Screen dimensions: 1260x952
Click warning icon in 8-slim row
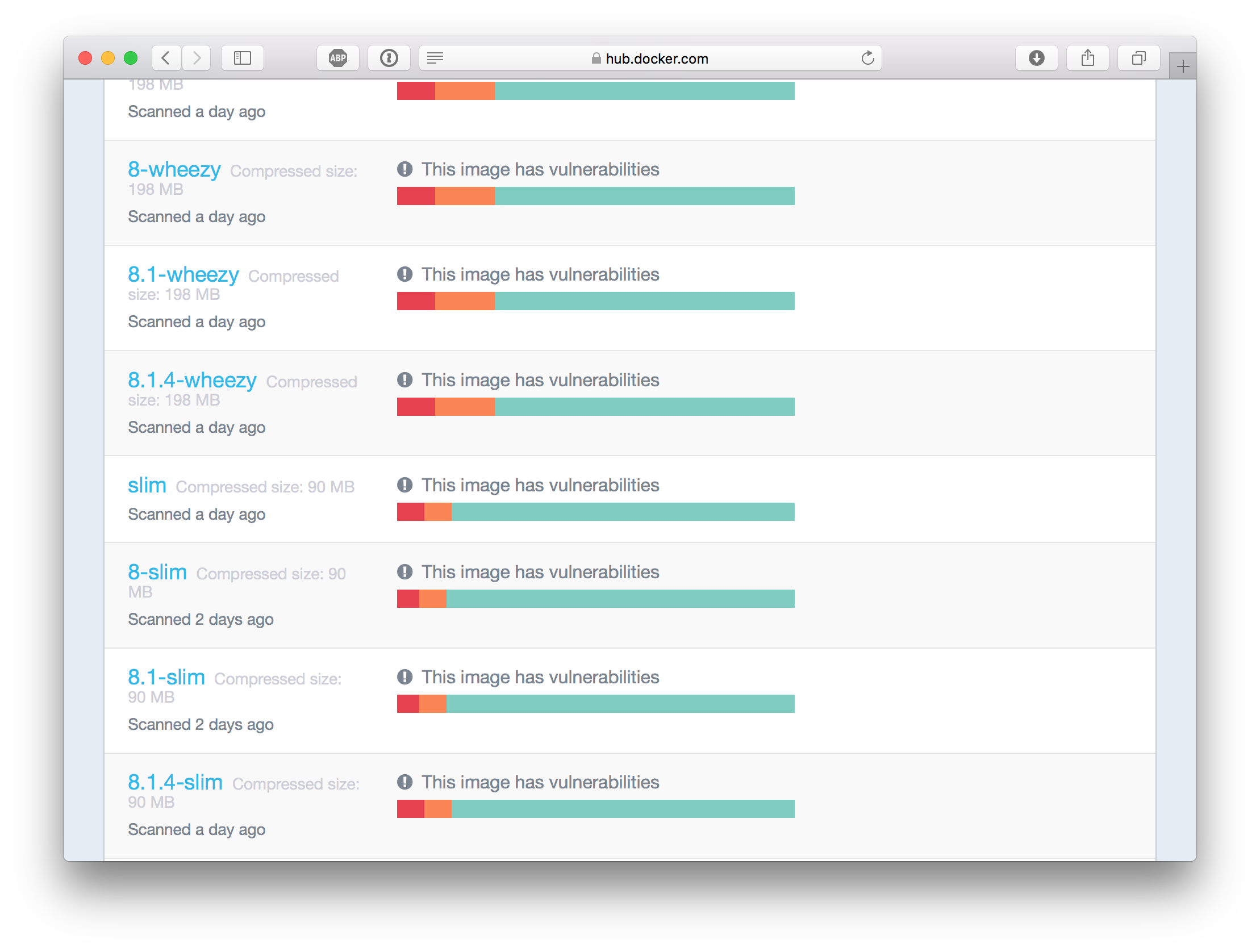(404, 572)
